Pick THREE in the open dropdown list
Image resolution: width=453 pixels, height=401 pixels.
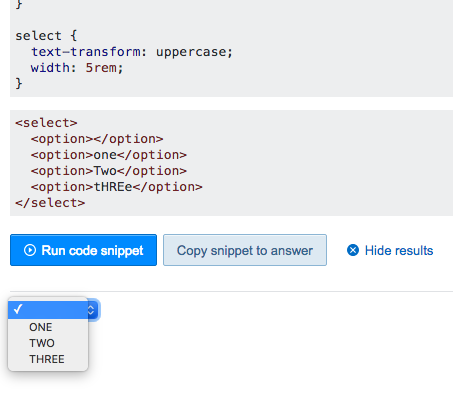[x=48, y=359]
